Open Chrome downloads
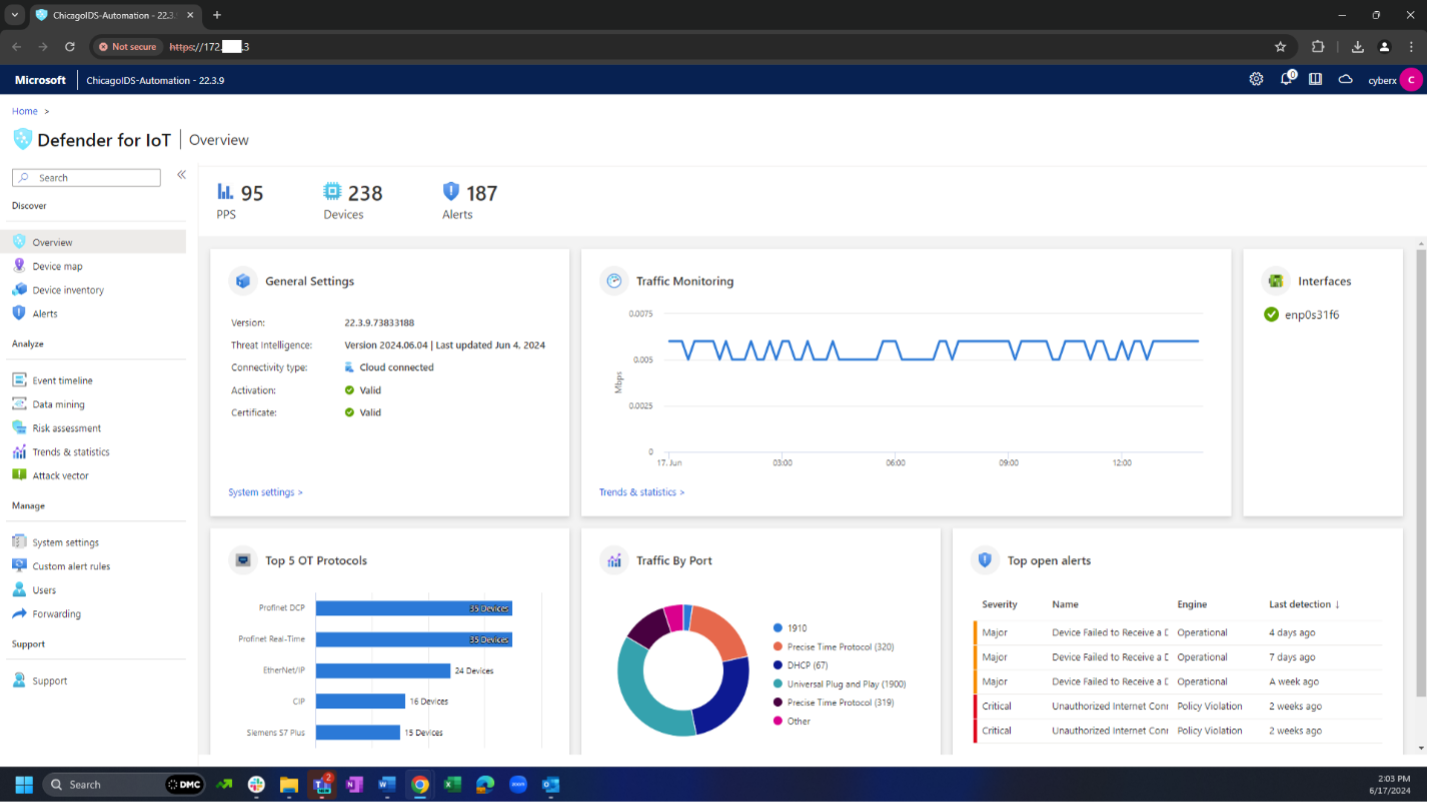This screenshot has height=806, width=1430. coord(1358,47)
